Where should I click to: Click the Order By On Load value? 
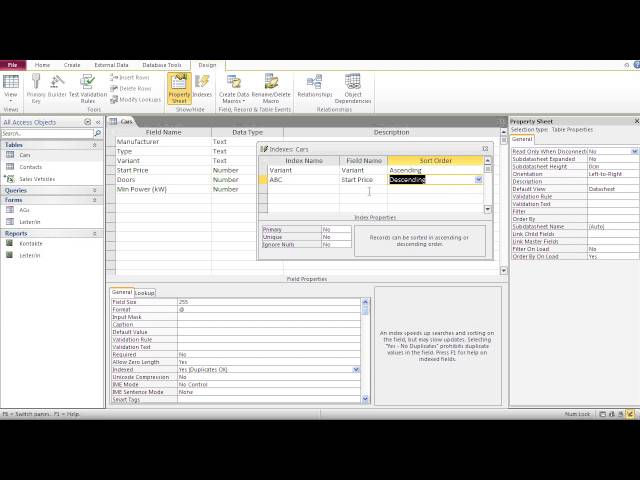[x=613, y=256]
